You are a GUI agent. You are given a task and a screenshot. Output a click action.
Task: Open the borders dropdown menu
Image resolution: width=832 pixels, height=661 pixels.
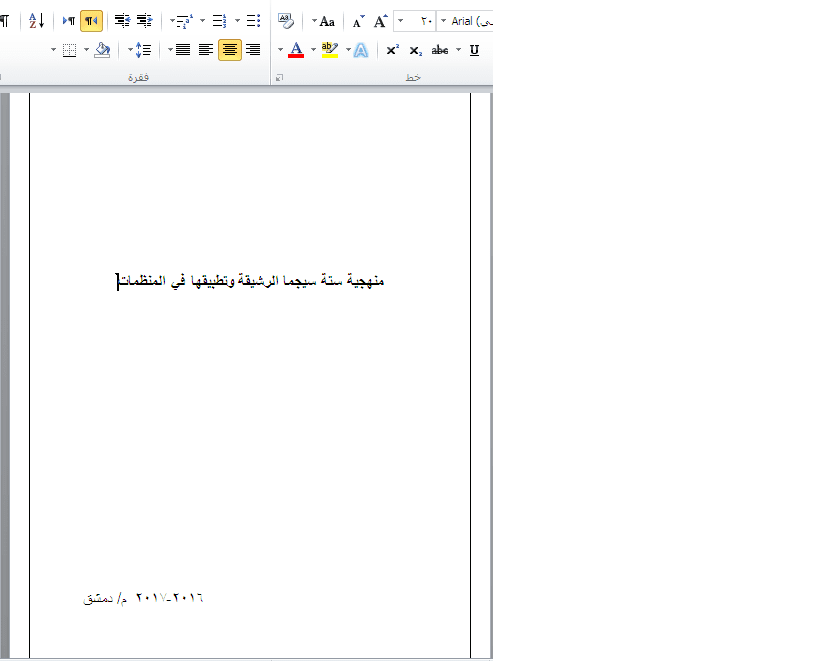point(86,50)
